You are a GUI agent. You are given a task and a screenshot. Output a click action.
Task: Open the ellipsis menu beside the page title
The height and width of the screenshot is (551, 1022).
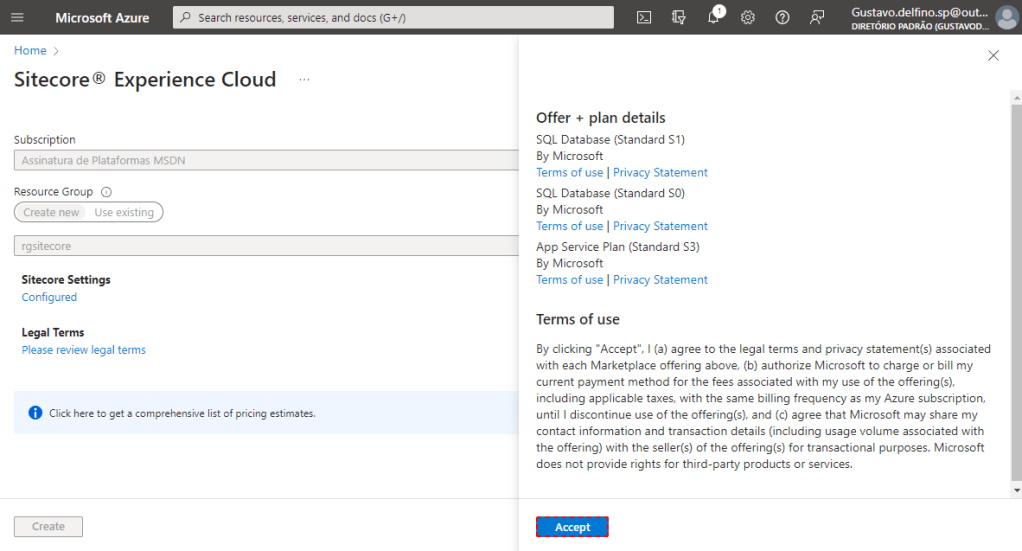304,80
